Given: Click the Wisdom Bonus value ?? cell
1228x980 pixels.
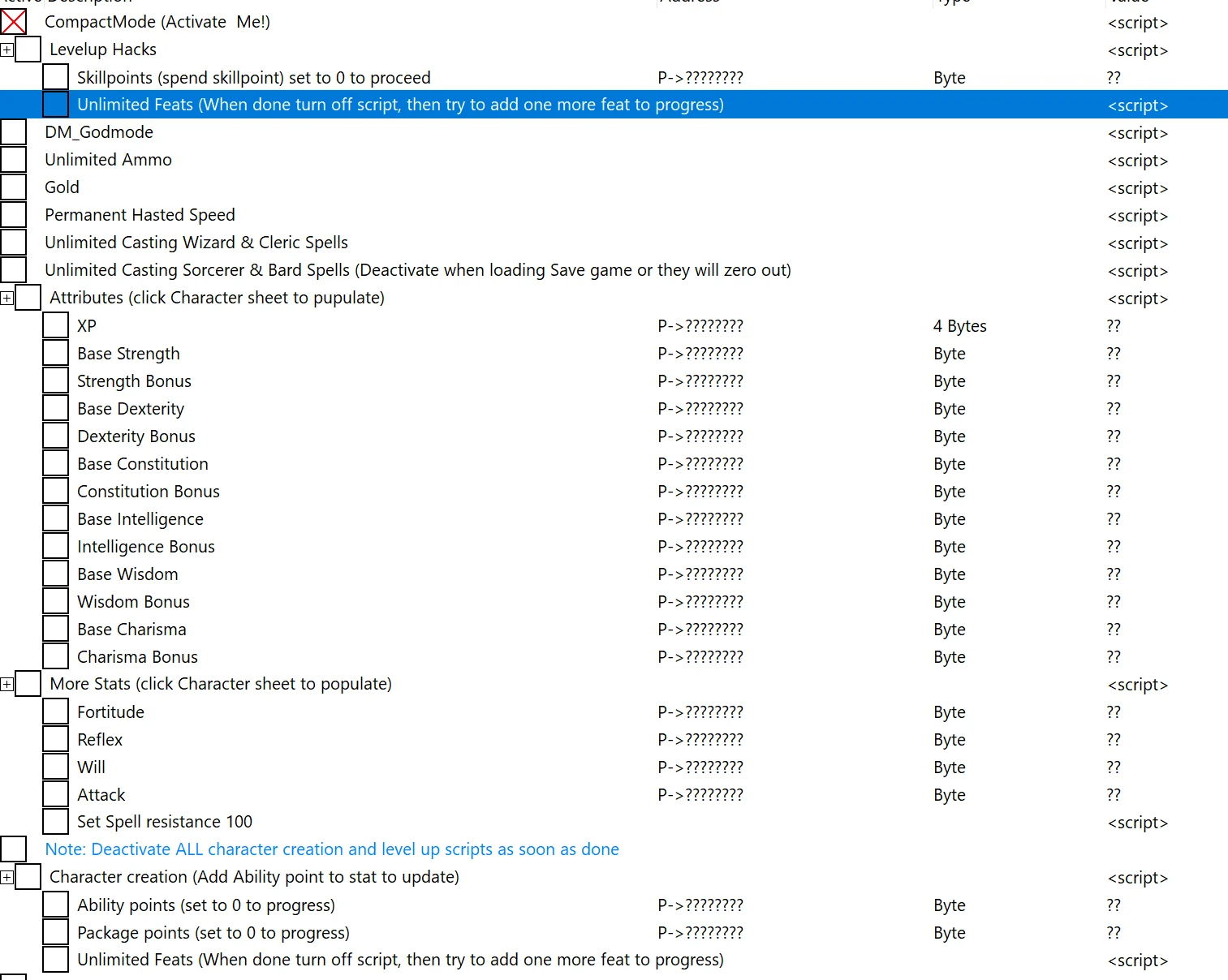Looking at the screenshot, I should coord(1114,602).
